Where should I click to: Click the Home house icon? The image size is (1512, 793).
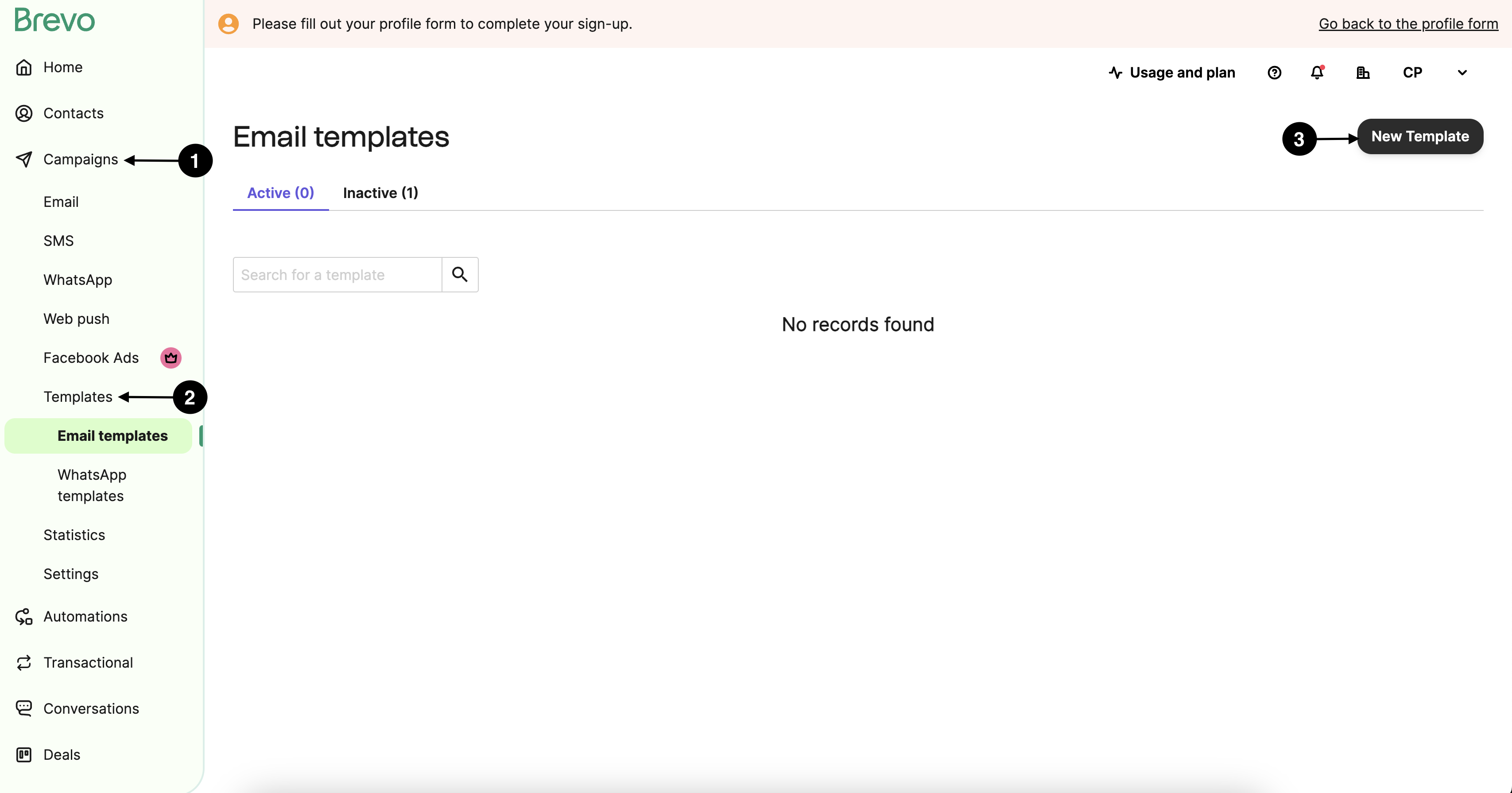[x=23, y=67]
